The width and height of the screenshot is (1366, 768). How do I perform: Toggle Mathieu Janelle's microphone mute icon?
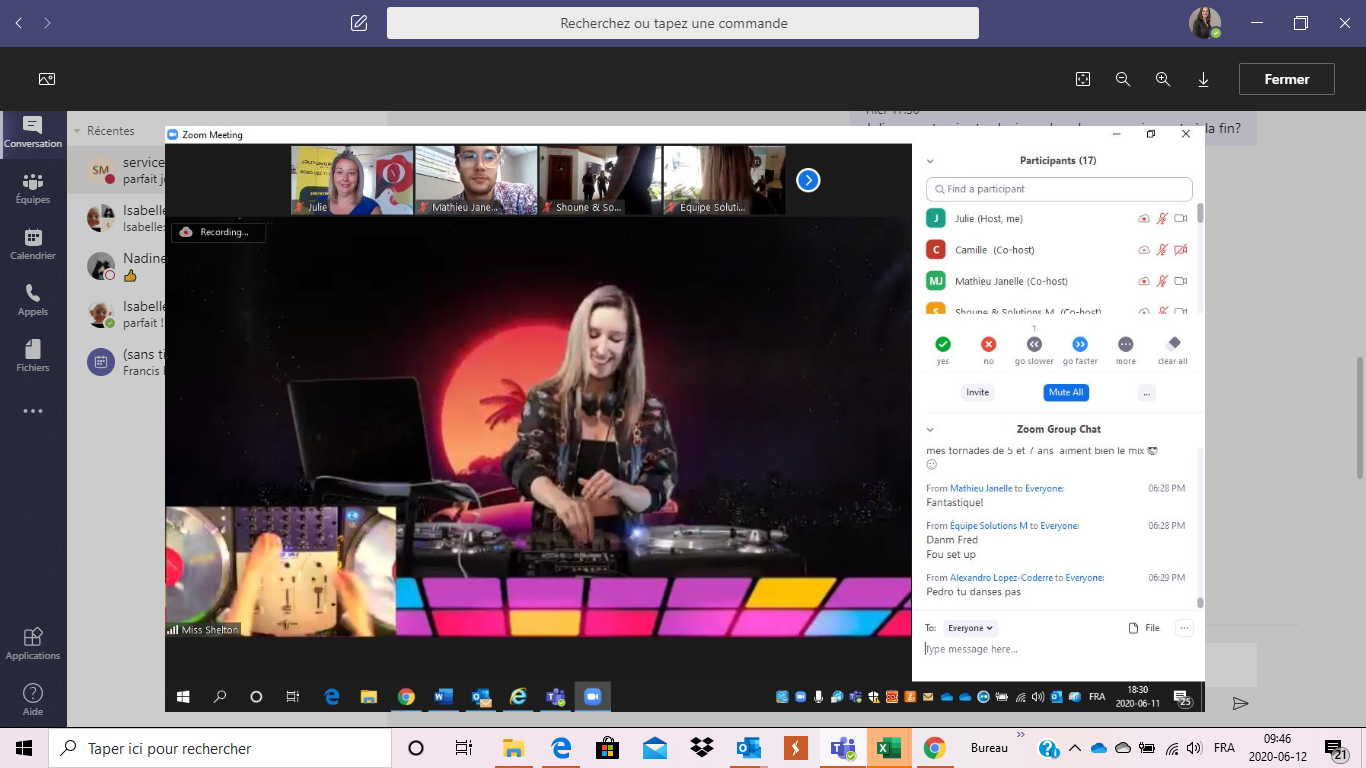1162,281
